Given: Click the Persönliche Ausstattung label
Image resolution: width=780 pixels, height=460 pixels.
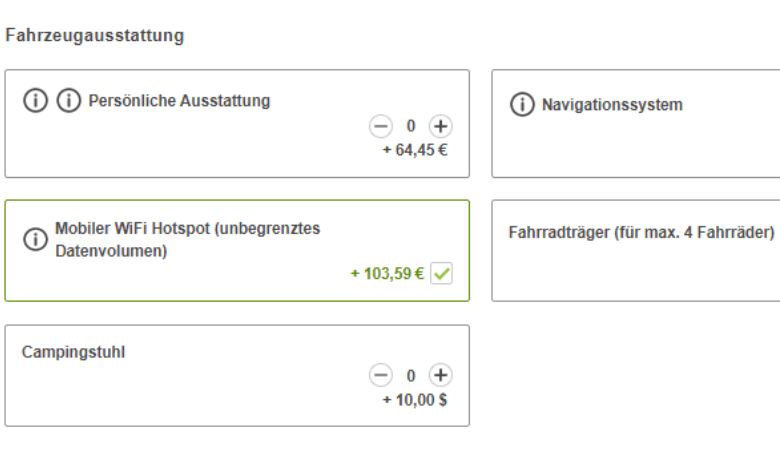Looking at the screenshot, I should 179,100.
